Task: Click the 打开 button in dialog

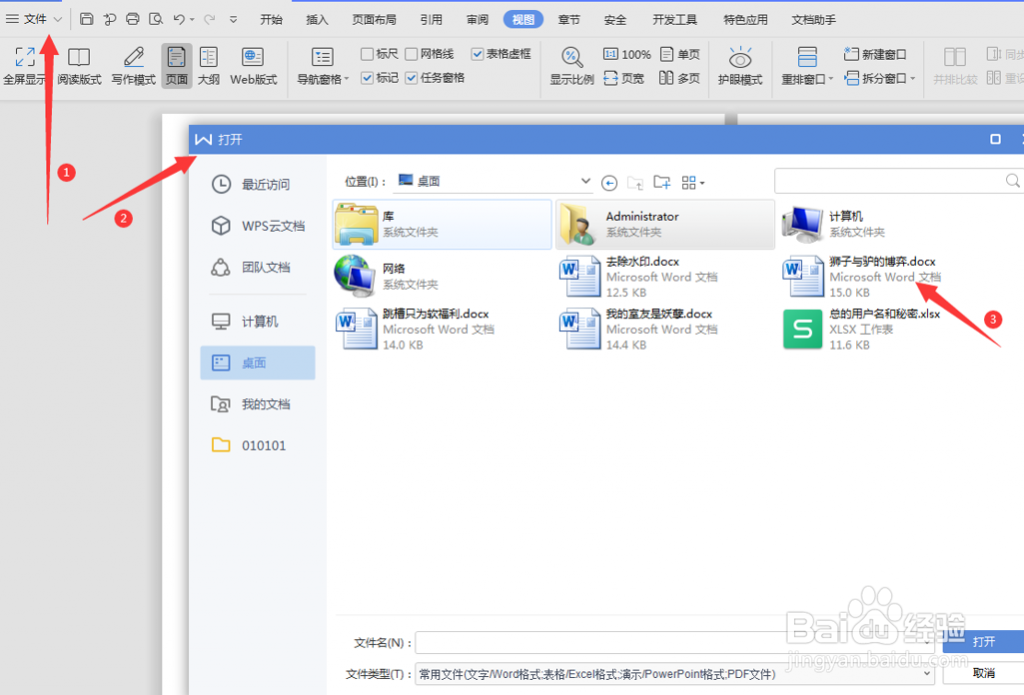Action: [x=984, y=641]
